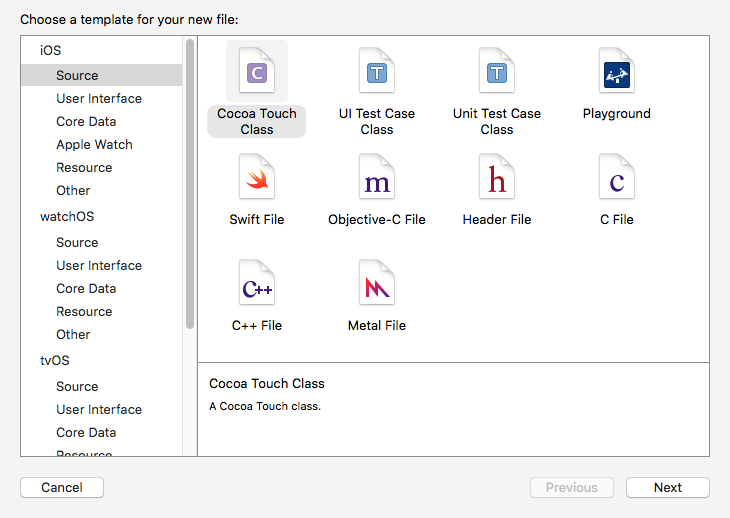Select the watchOS section header
The image size is (730, 518).
(67, 216)
